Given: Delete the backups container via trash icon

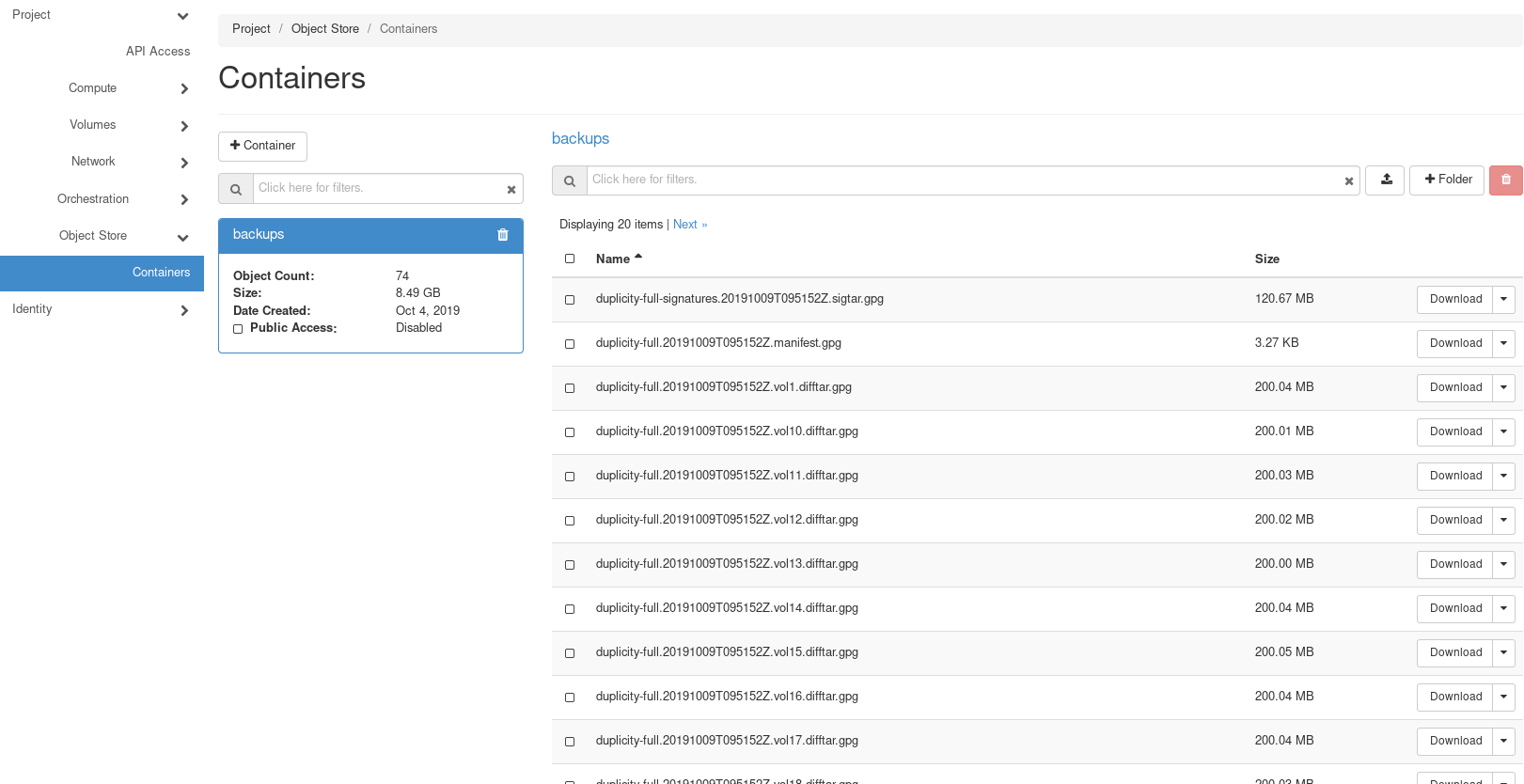Looking at the screenshot, I should [503, 235].
